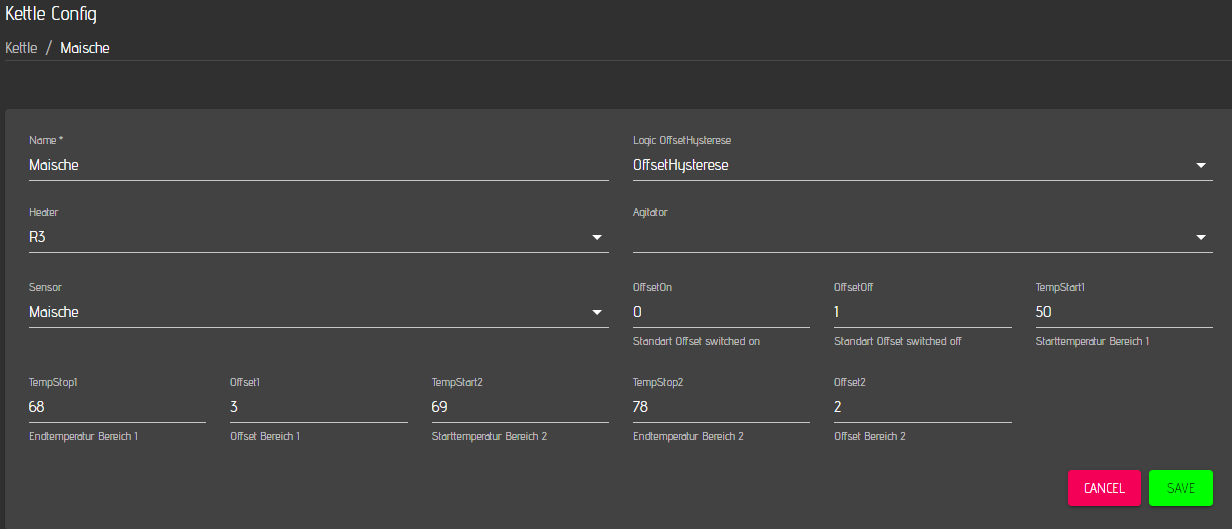
Task: Click the Offset1 field showing 3
Action: [x=318, y=408]
